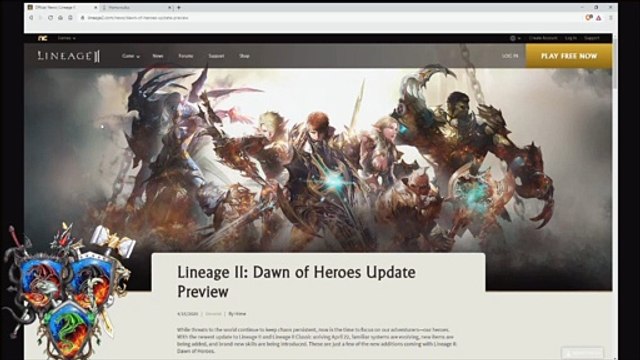The height and width of the screenshot is (360, 640).
Task: Click Support link in top black bar
Action: [591, 38]
